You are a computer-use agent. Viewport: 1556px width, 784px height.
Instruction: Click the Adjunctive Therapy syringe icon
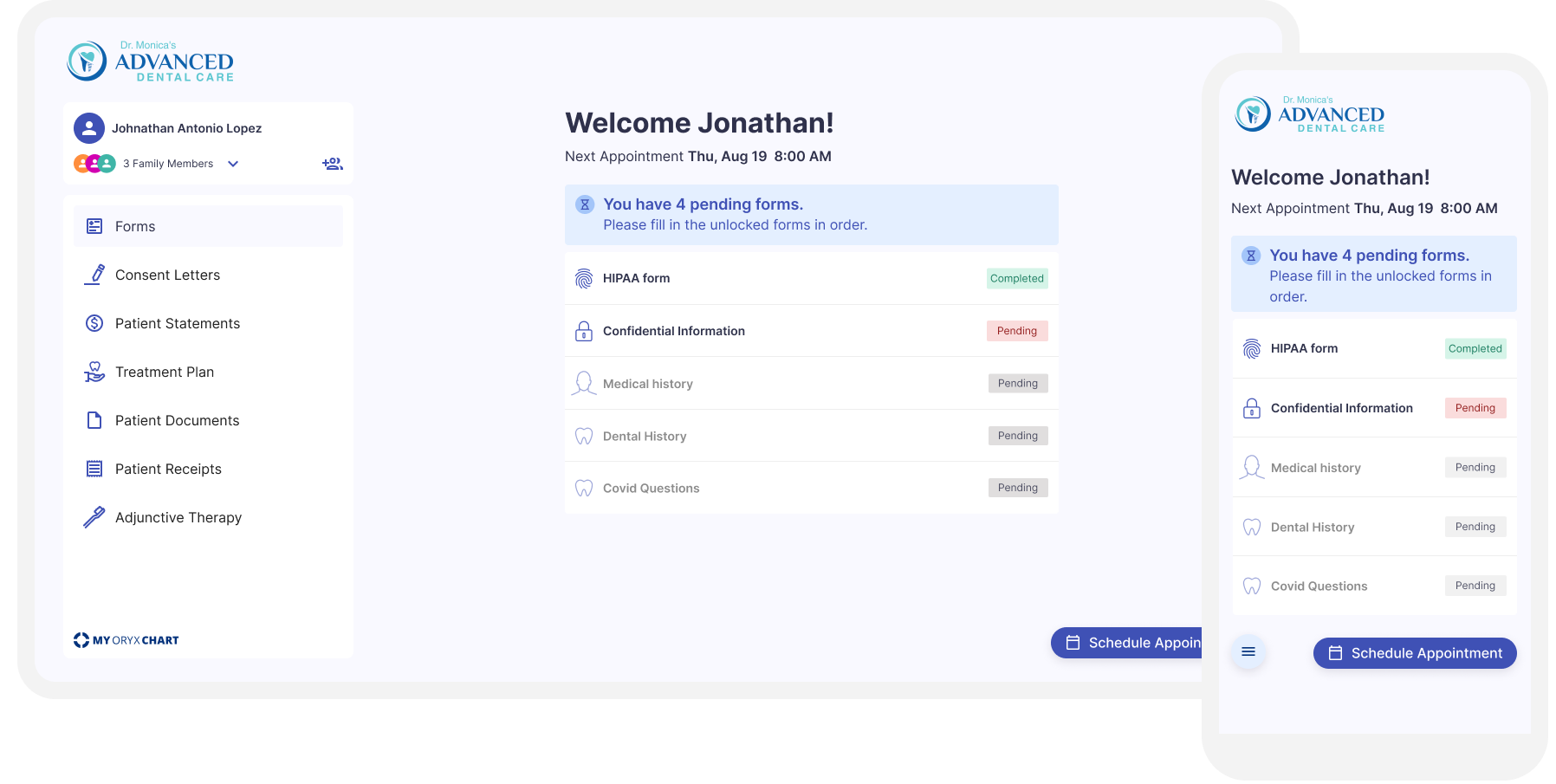pos(94,517)
